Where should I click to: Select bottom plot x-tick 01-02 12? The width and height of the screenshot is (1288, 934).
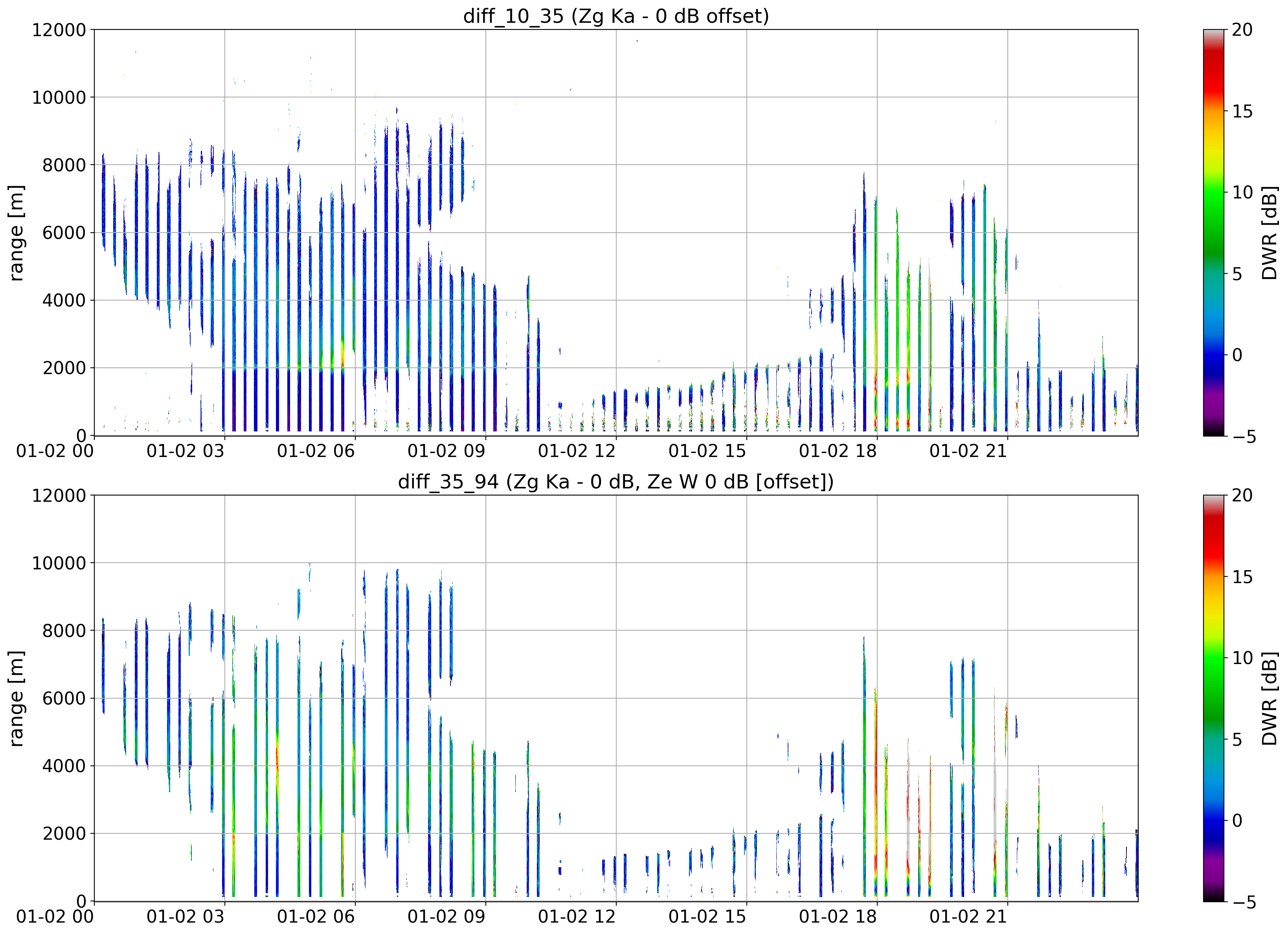pyautogui.click(x=577, y=916)
